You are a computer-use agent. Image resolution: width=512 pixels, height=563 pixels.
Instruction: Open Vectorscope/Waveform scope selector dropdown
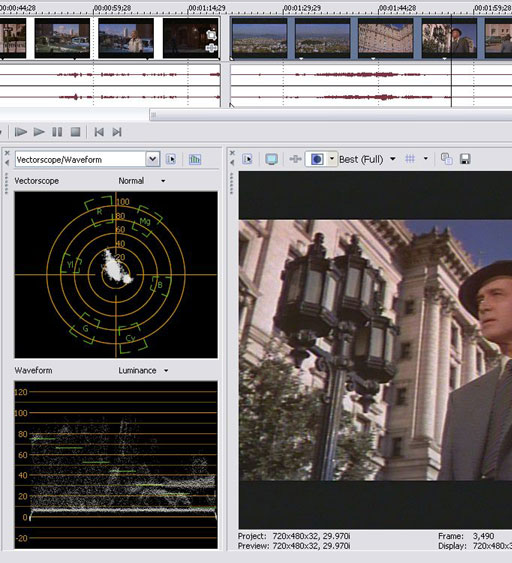[x=153, y=159]
